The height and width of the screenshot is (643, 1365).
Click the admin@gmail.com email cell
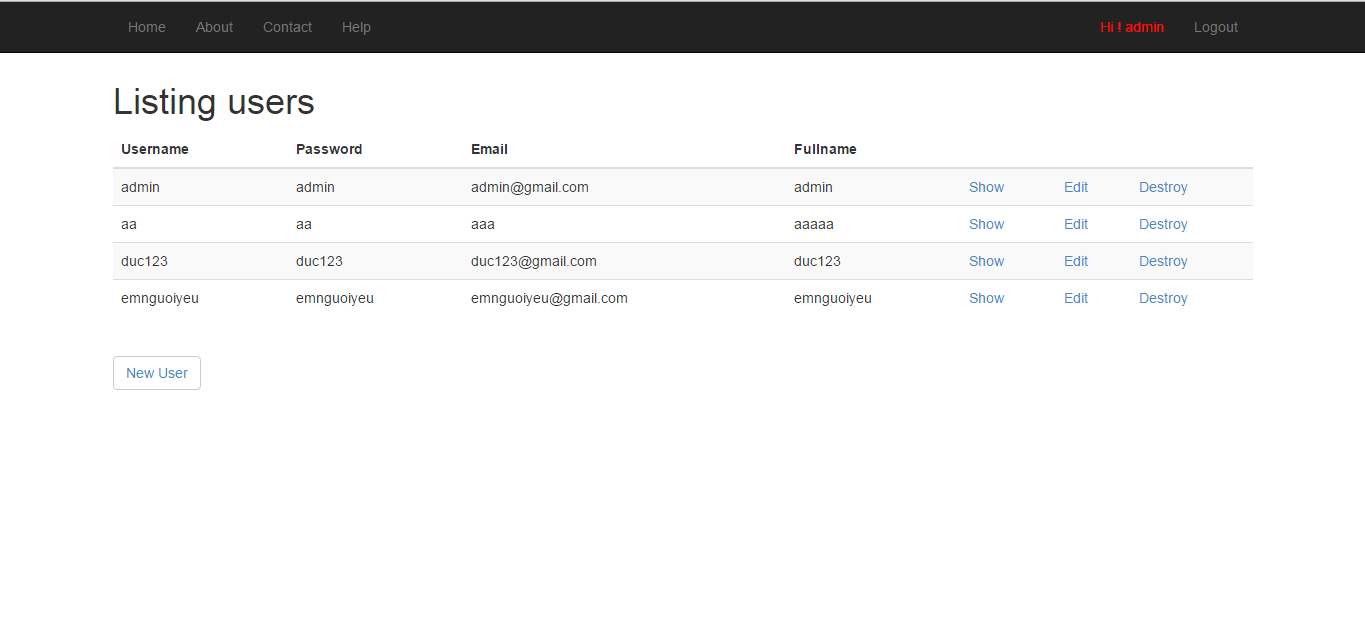(x=529, y=187)
